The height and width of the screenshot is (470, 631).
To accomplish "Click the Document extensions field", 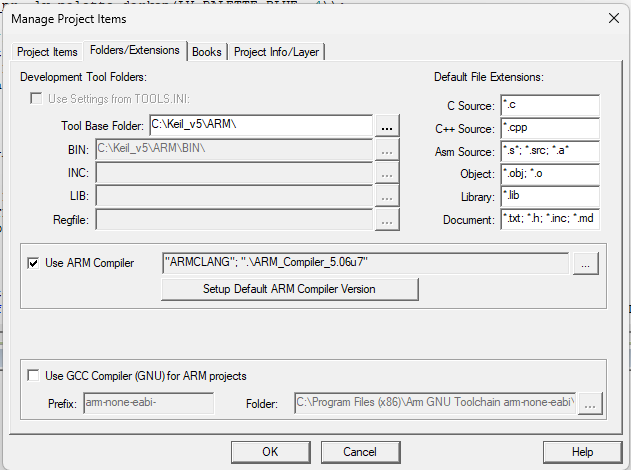I will click(549, 220).
